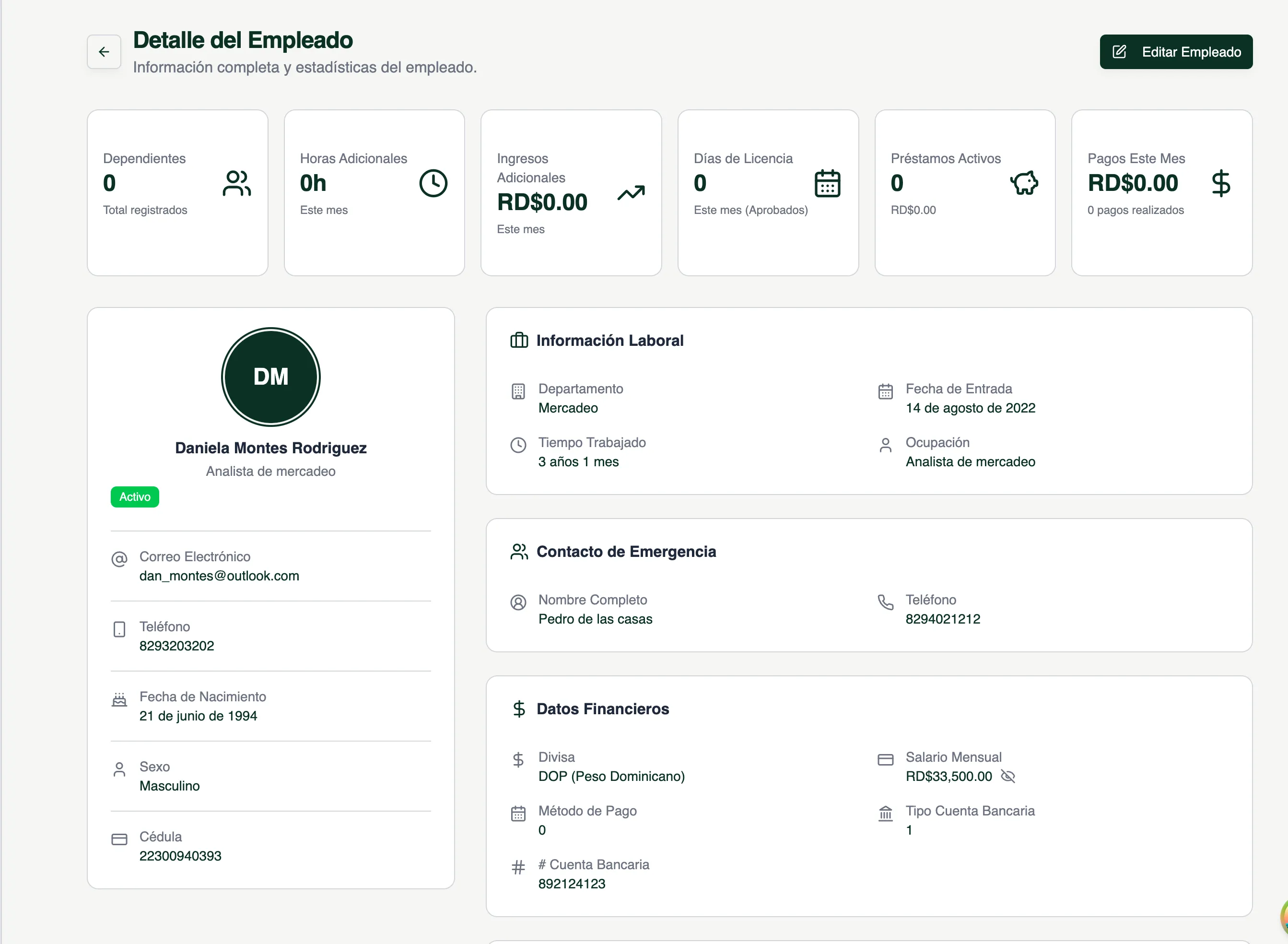Click the green Activo status badge
The height and width of the screenshot is (944, 1288).
135,496
